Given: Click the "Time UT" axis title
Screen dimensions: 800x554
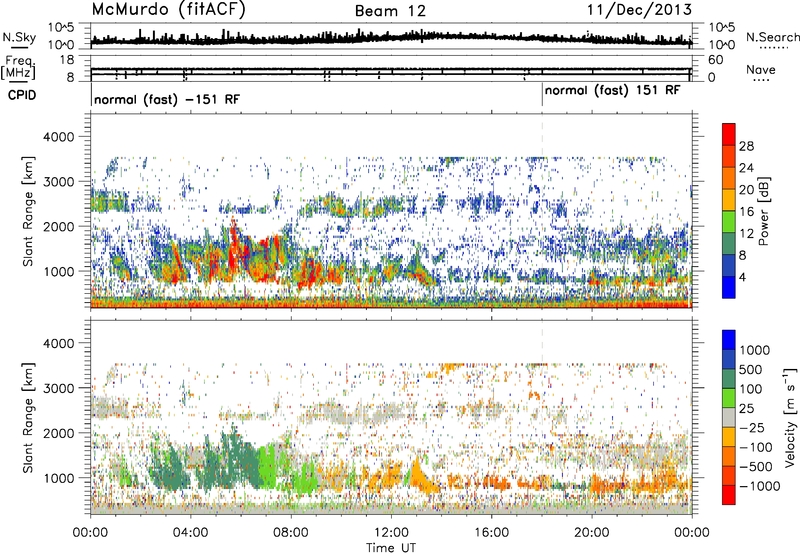Looking at the screenshot, I should [x=391, y=547].
